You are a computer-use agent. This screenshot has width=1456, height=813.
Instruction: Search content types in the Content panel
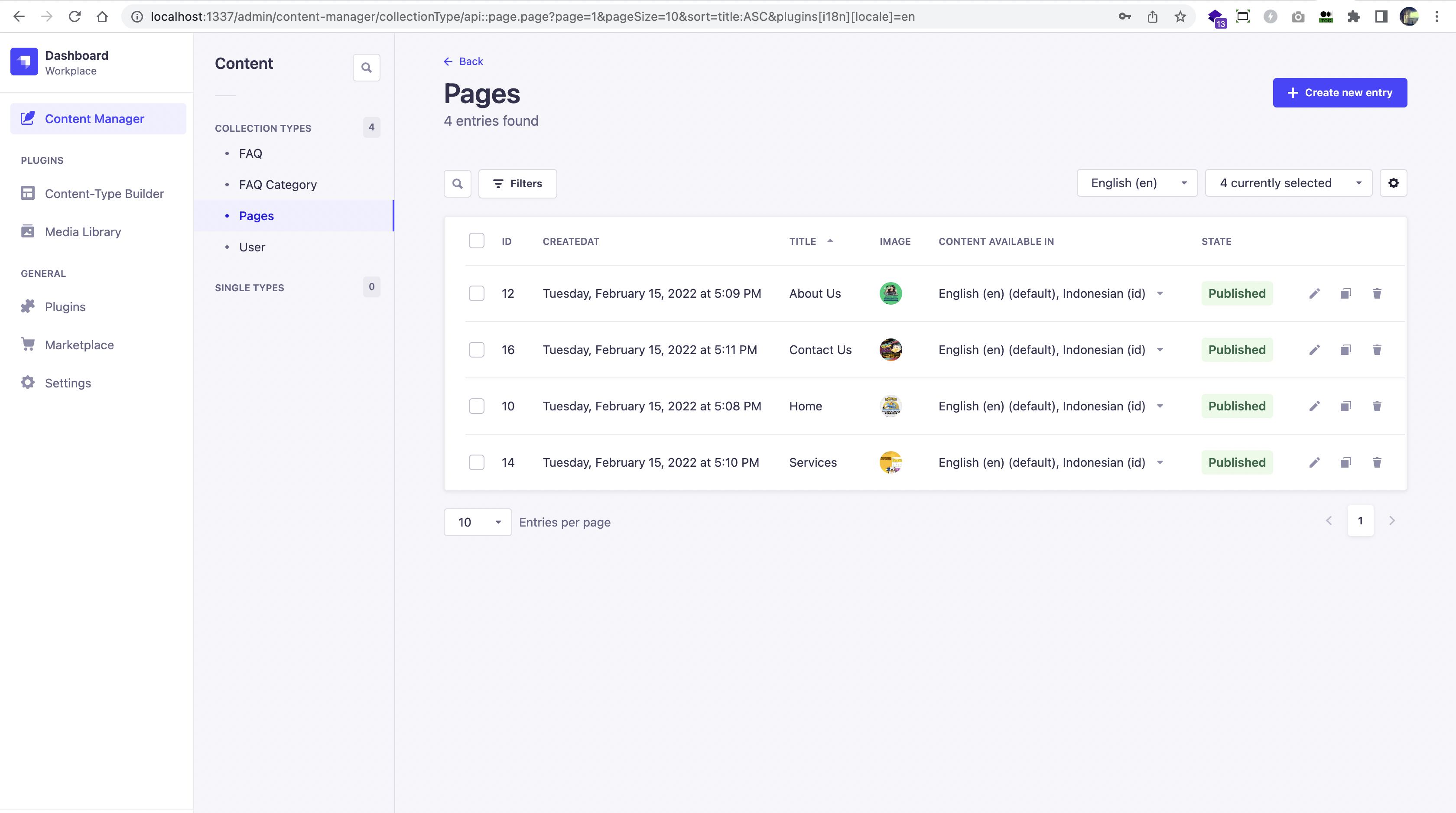(x=366, y=68)
